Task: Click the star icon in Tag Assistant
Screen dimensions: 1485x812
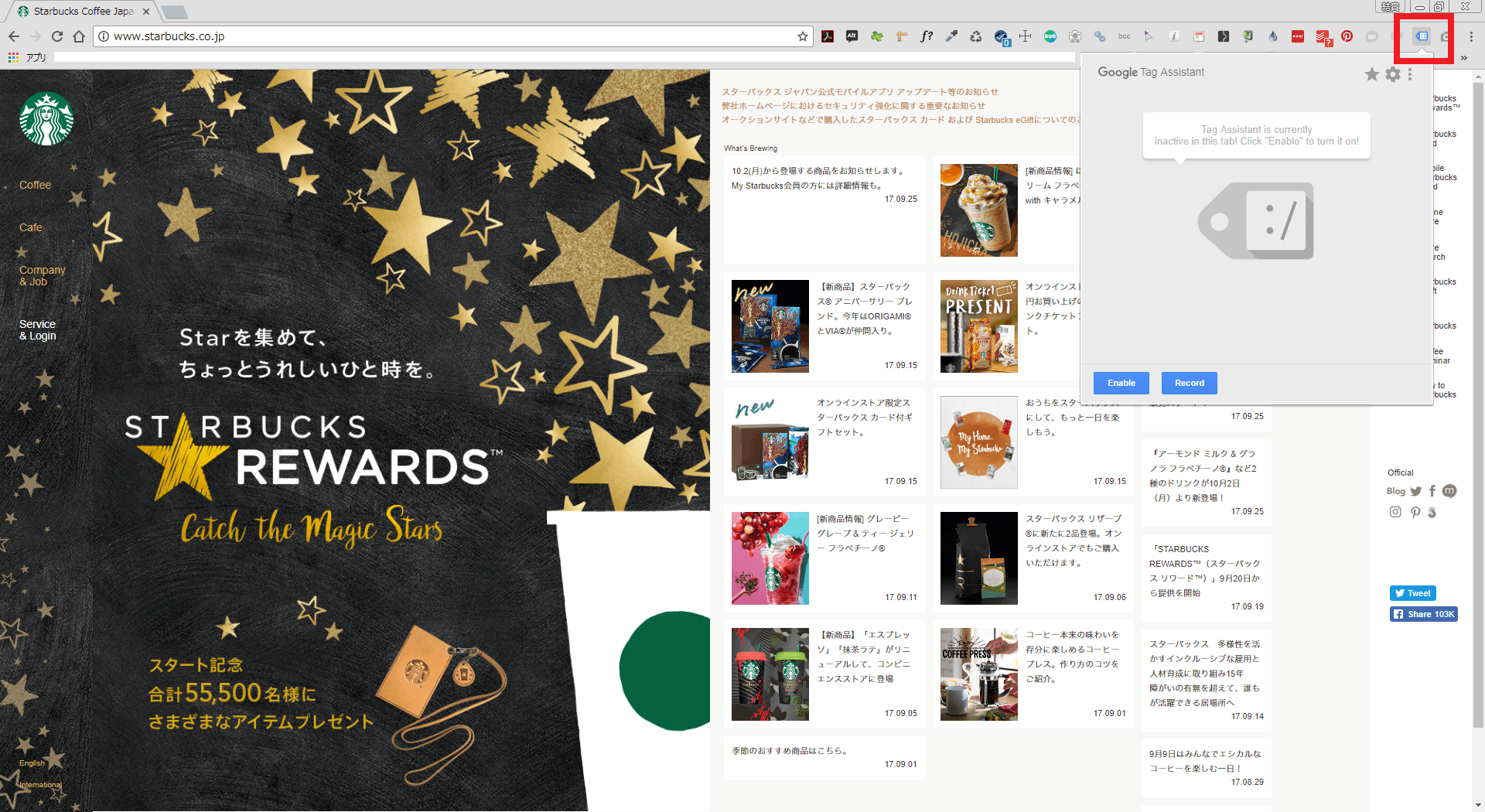Action: 1371,74
